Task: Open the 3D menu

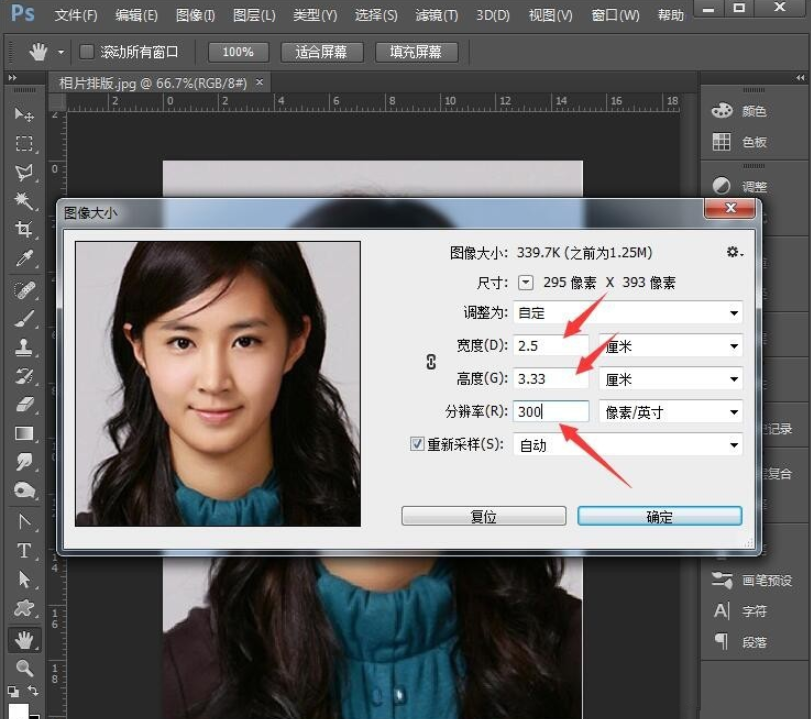Action: coord(493,15)
